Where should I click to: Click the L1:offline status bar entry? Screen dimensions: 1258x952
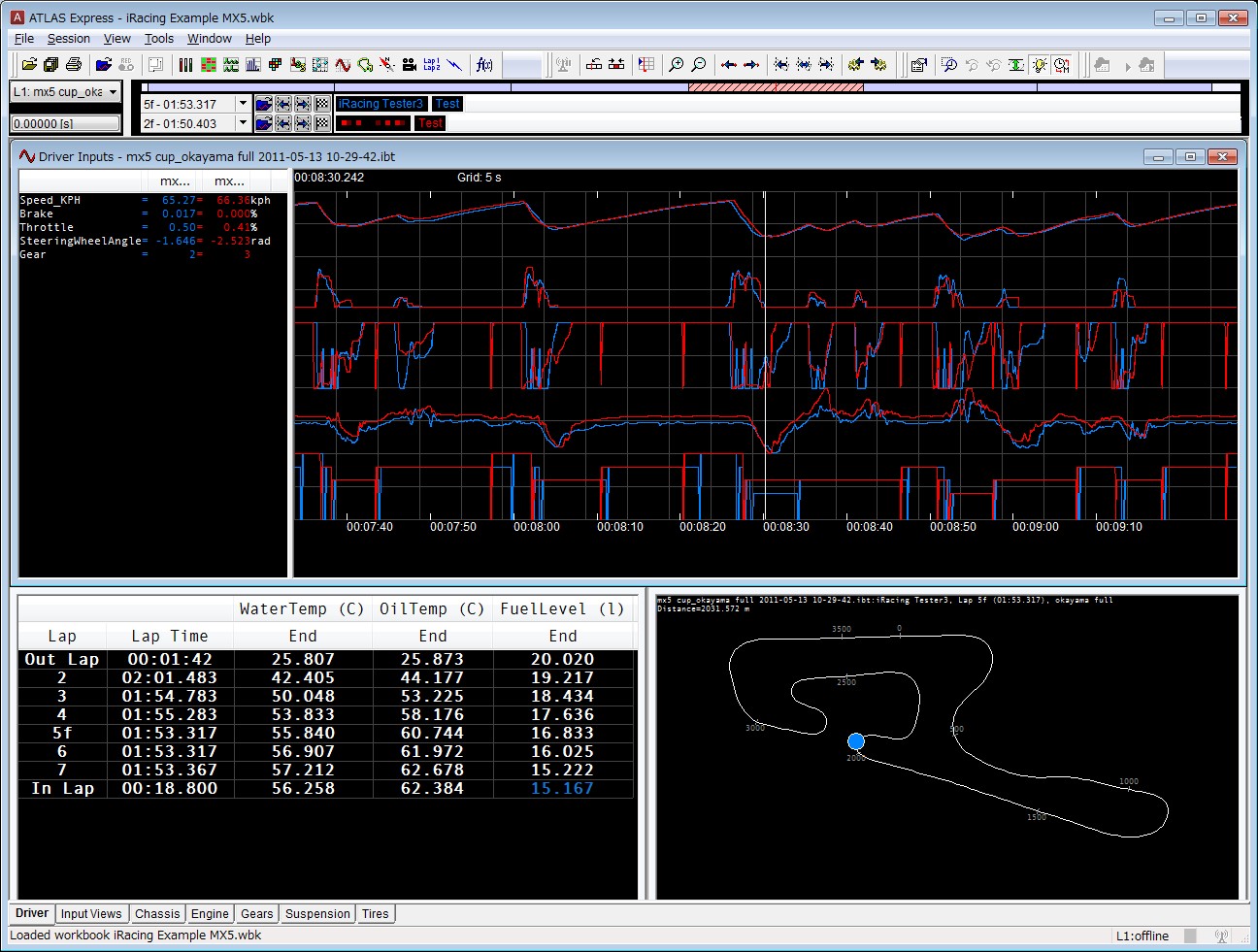1142,936
